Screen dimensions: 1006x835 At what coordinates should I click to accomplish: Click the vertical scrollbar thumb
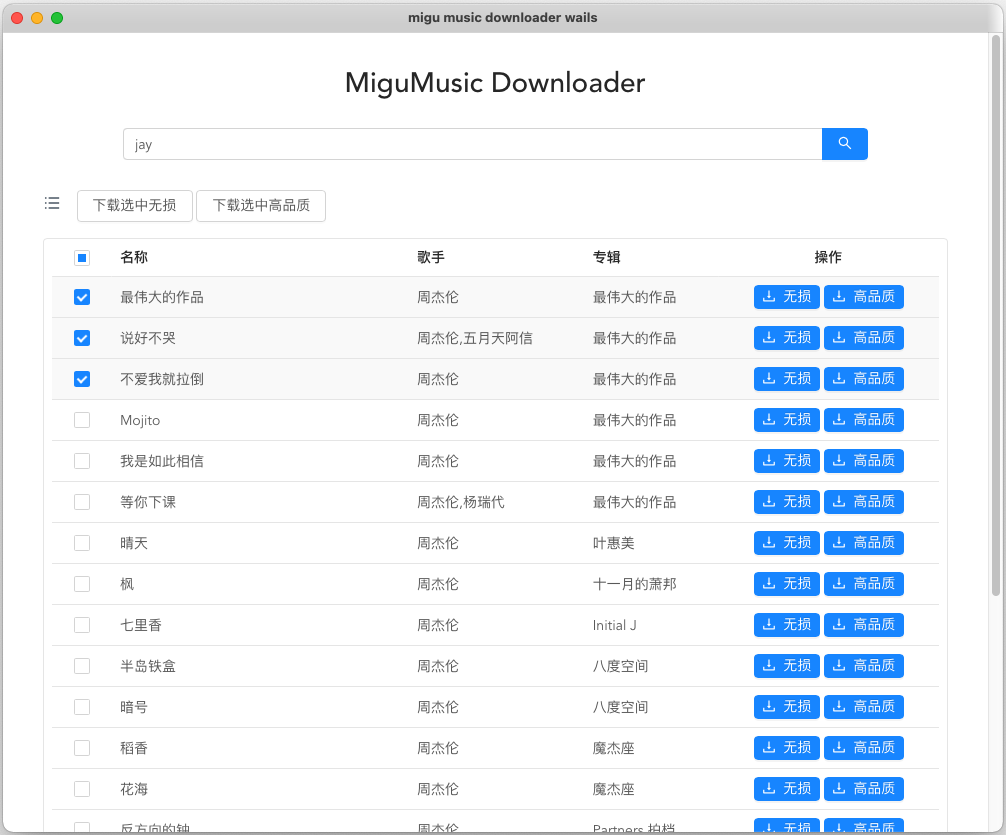[996, 316]
